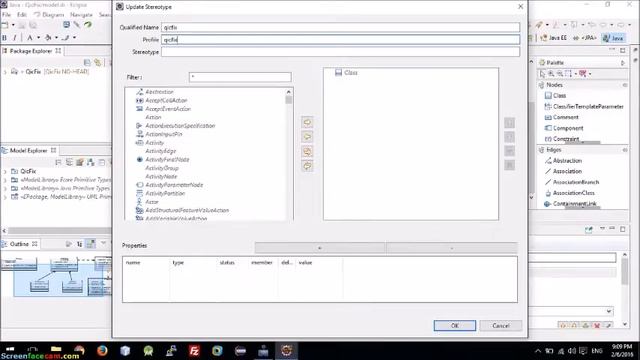The width and height of the screenshot is (640, 360).
Task: Click the Profile text field
Action: pos(340,40)
